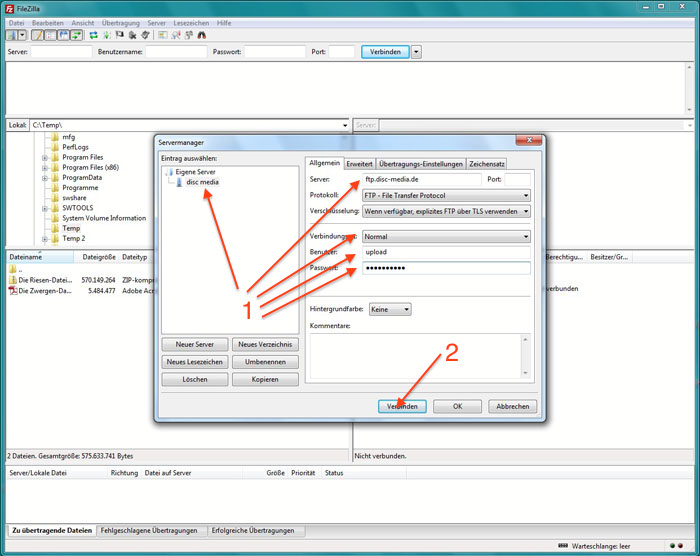
Task: Open the Übertragung menu
Action: (x=121, y=23)
